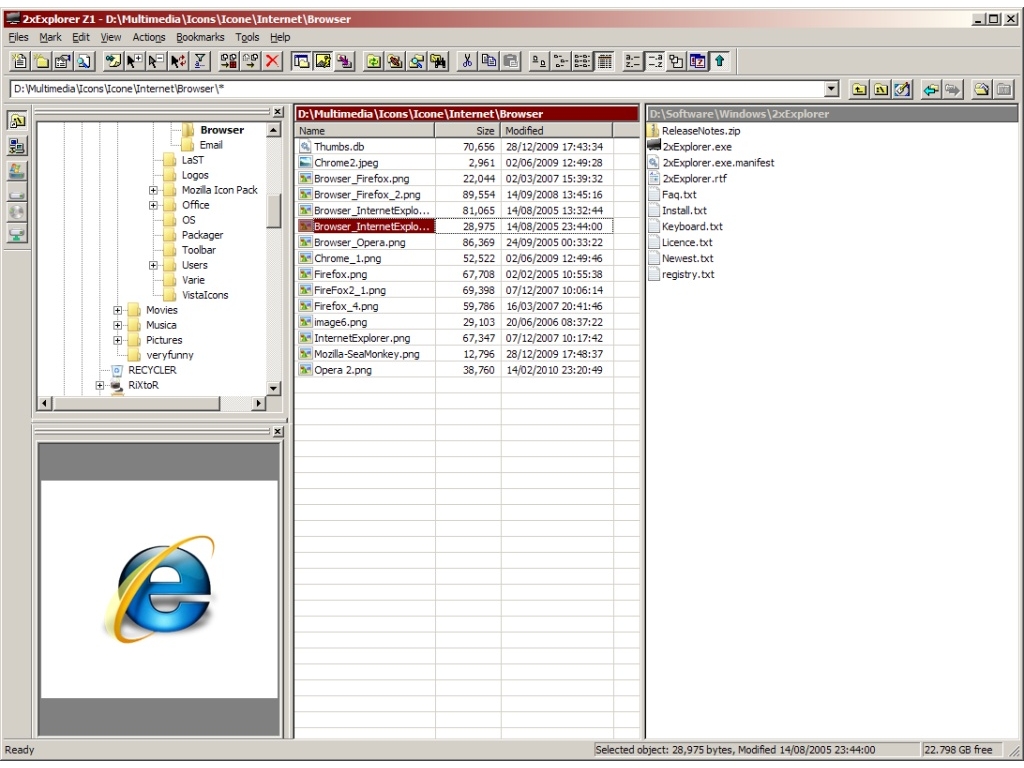Click the bottom monitor icon in left sidebar strip

(18, 234)
